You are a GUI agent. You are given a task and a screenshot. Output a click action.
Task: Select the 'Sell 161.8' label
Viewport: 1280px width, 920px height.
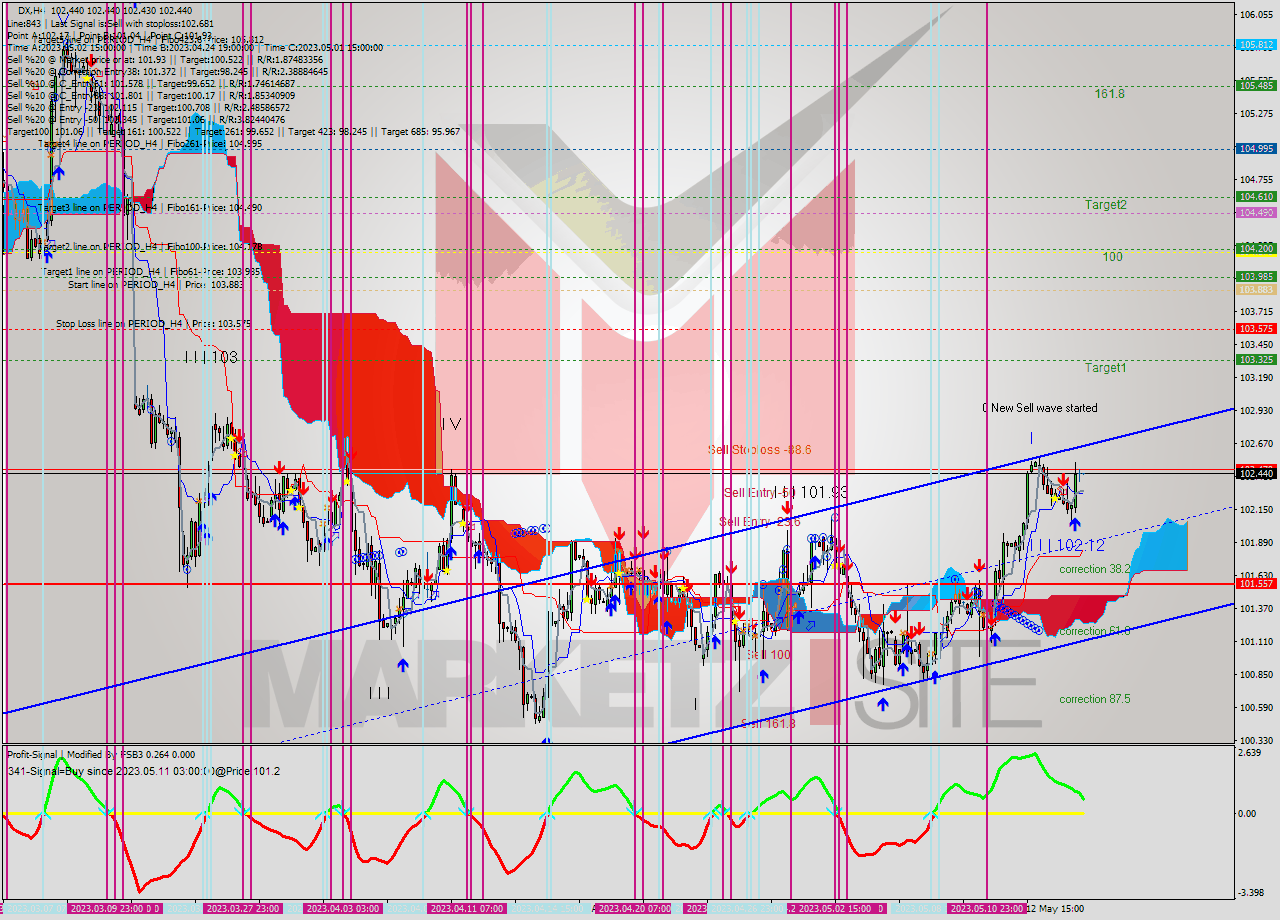coord(768,723)
